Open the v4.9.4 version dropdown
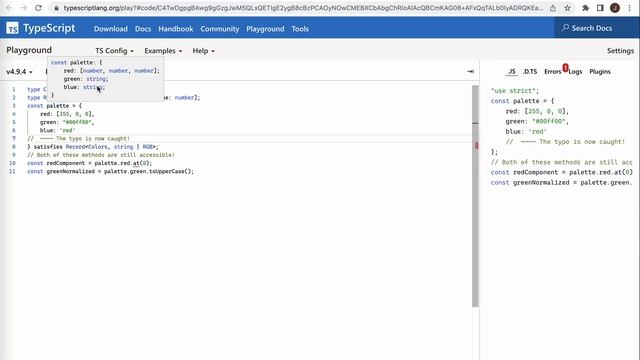 tap(19, 71)
